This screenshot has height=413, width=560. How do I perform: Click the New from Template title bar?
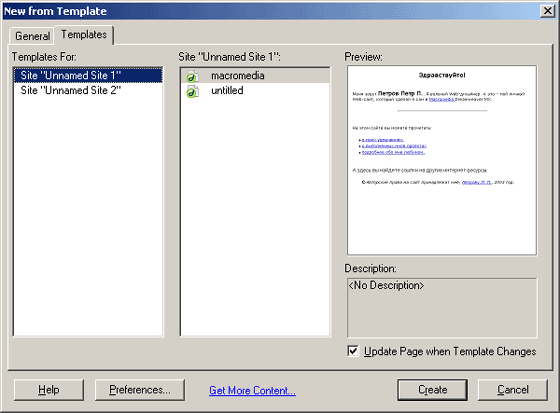click(271, 11)
